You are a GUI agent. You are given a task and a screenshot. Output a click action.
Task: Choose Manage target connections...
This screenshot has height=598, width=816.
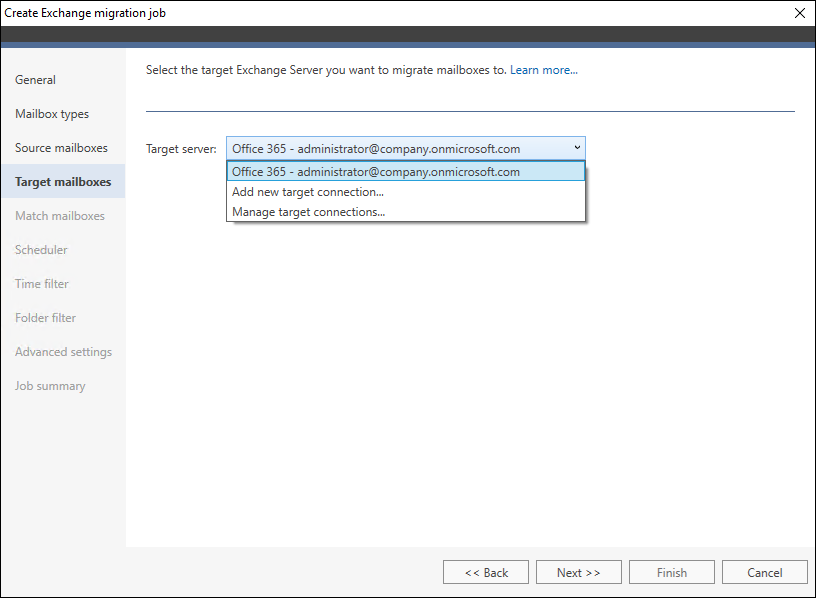pyautogui.click(x=405, y=212)
